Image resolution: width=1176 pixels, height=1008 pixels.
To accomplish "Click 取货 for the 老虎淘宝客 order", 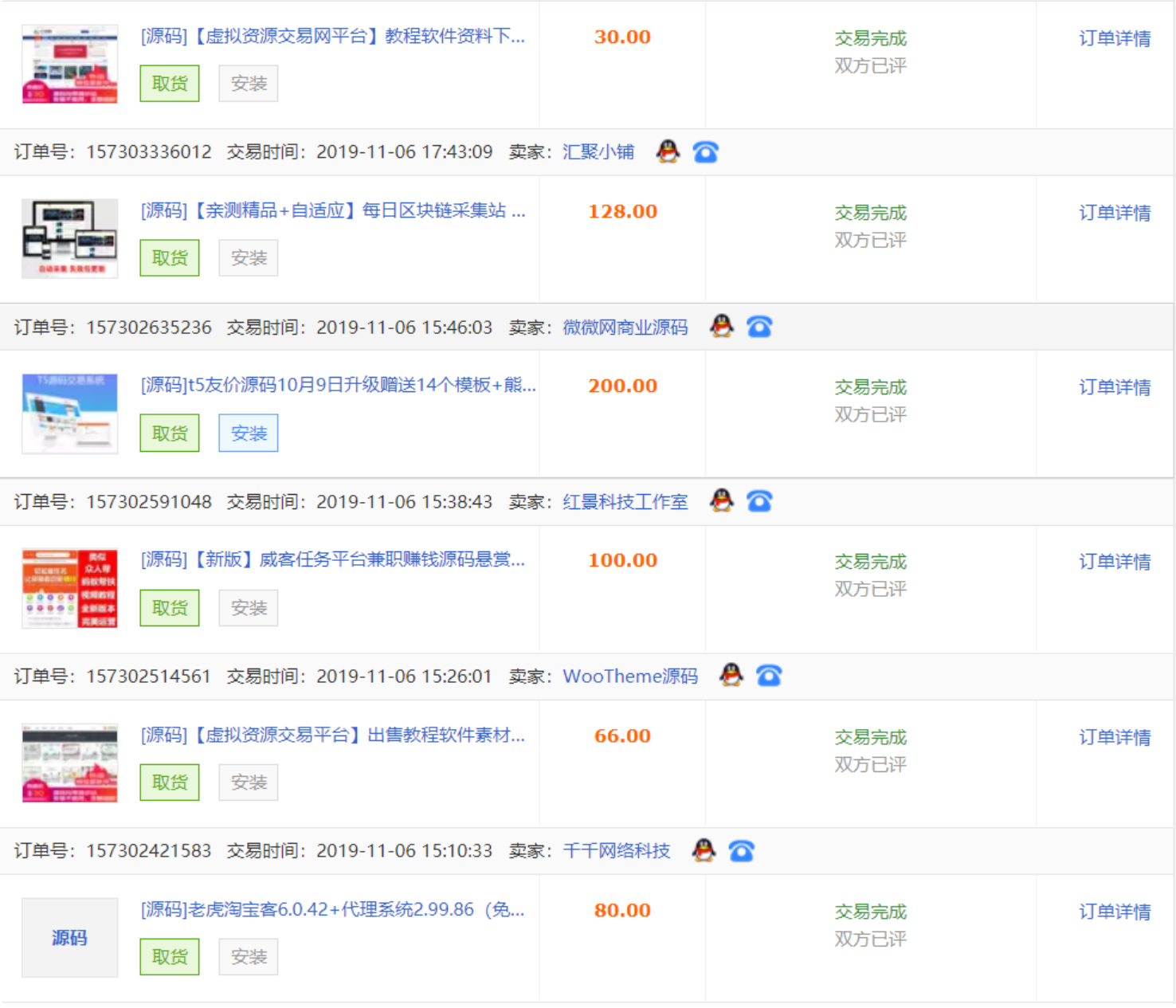I will pyautogui.click(x=169, y=956).
